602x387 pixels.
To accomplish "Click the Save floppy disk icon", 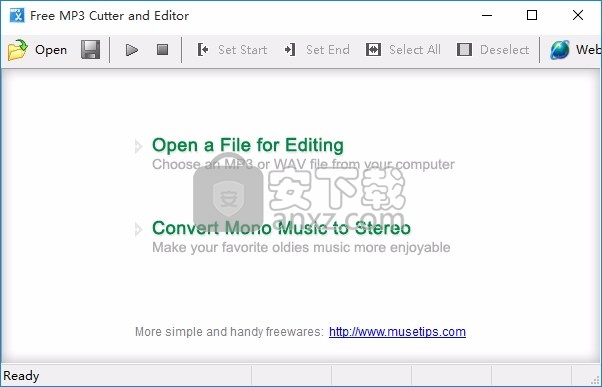I will [x=91, y=50].
